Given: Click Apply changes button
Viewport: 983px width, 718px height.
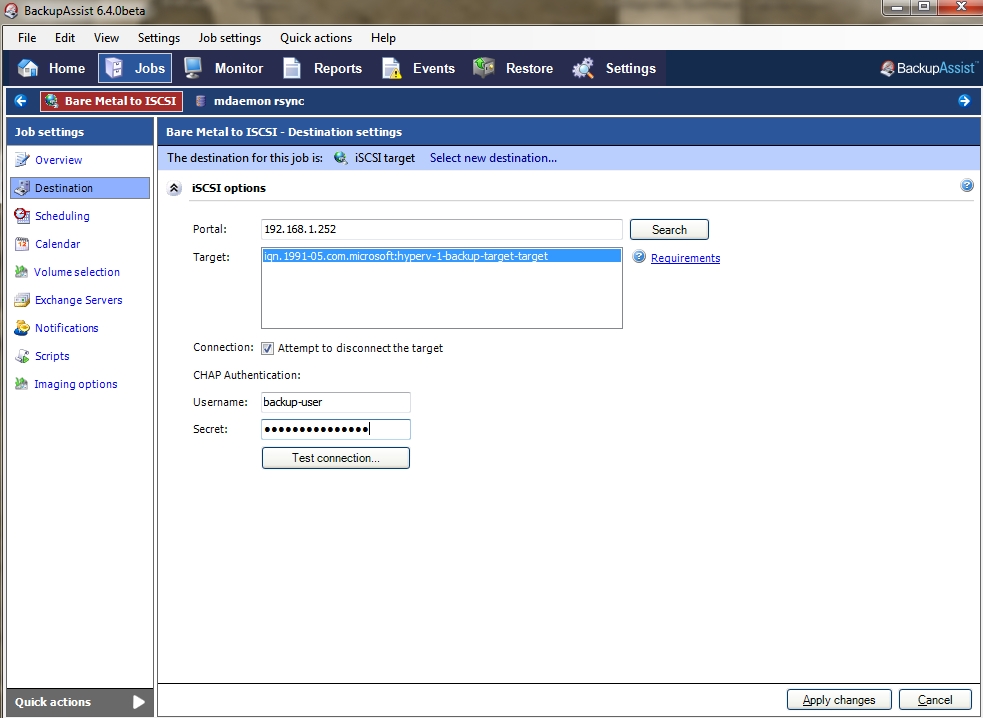Looking at the screenshot, I should (839, 700).
